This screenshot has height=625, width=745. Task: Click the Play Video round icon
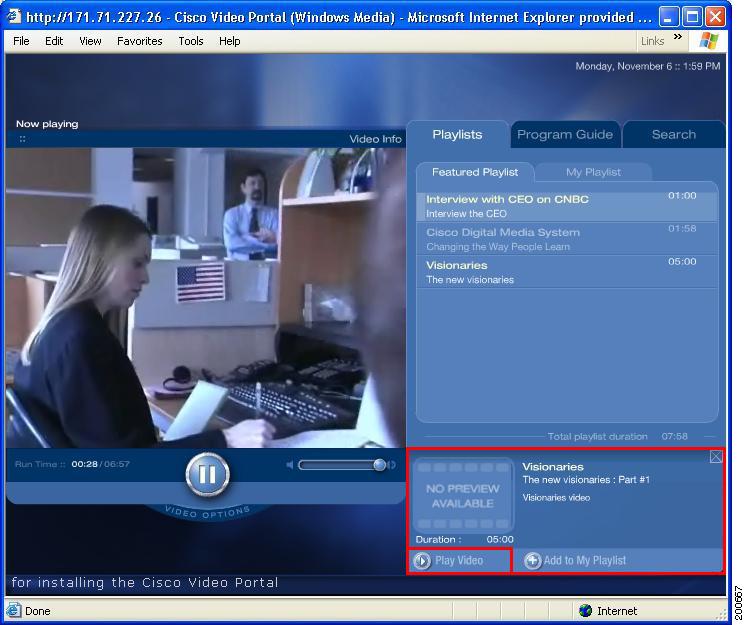[x=421, y=561]
